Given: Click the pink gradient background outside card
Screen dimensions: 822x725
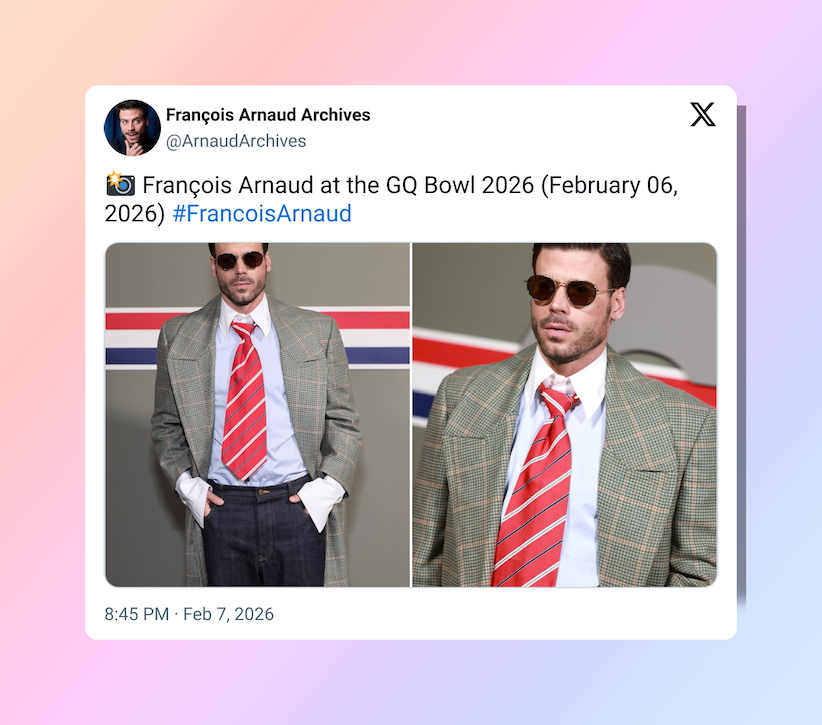Looking at the screenshot, I should coord(42,367).
